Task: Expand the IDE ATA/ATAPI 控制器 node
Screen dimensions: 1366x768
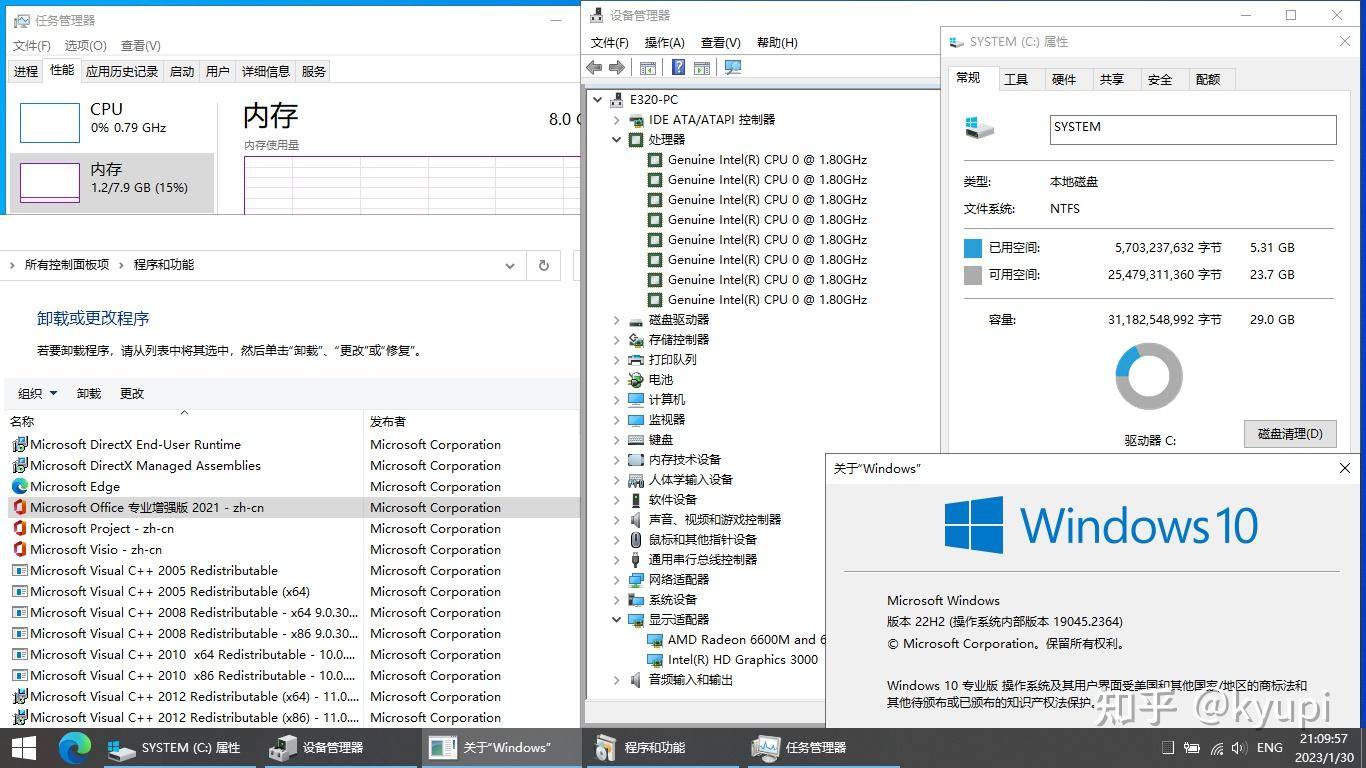Action: point(617,119)
